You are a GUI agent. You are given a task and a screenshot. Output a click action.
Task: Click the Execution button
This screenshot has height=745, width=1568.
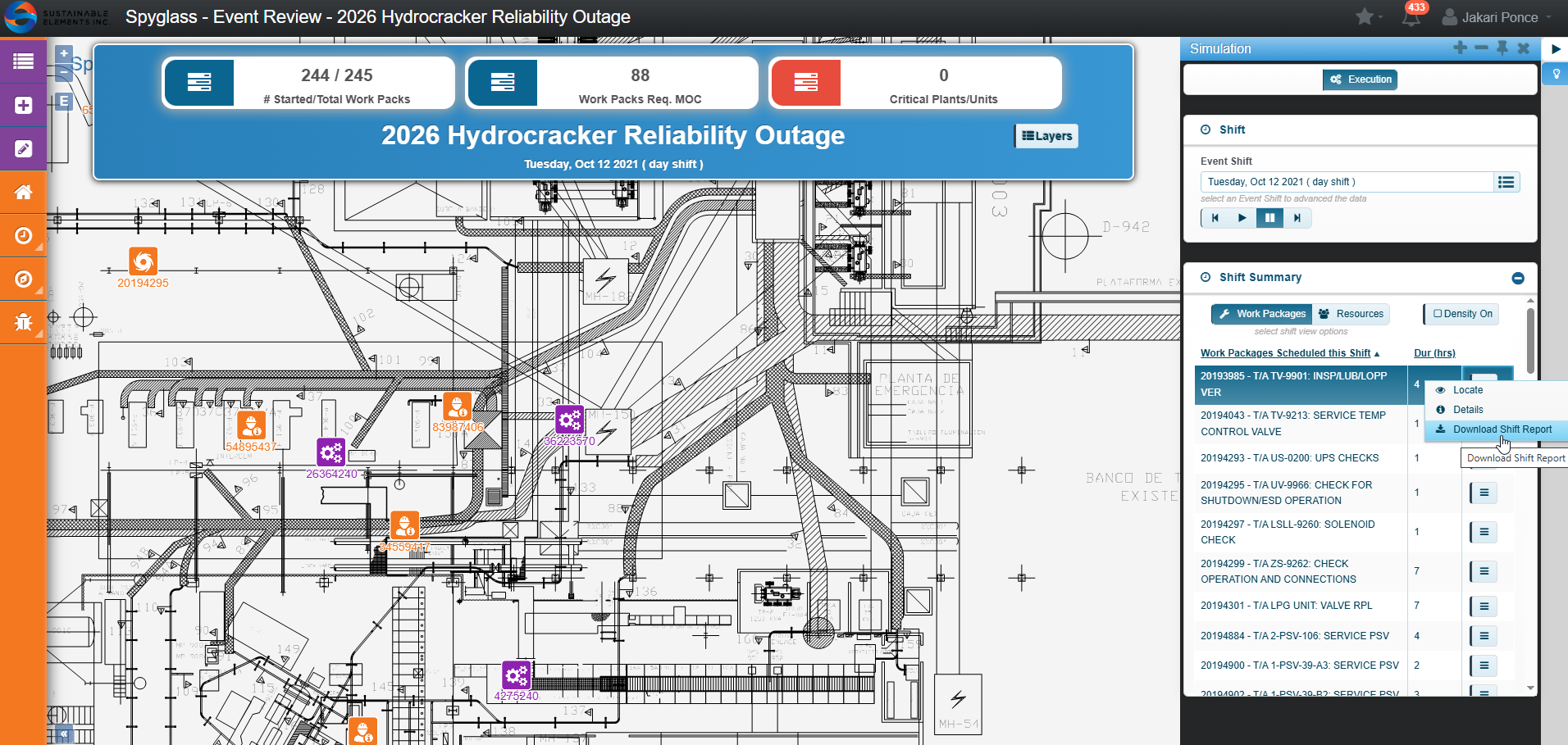point(1360,79)
